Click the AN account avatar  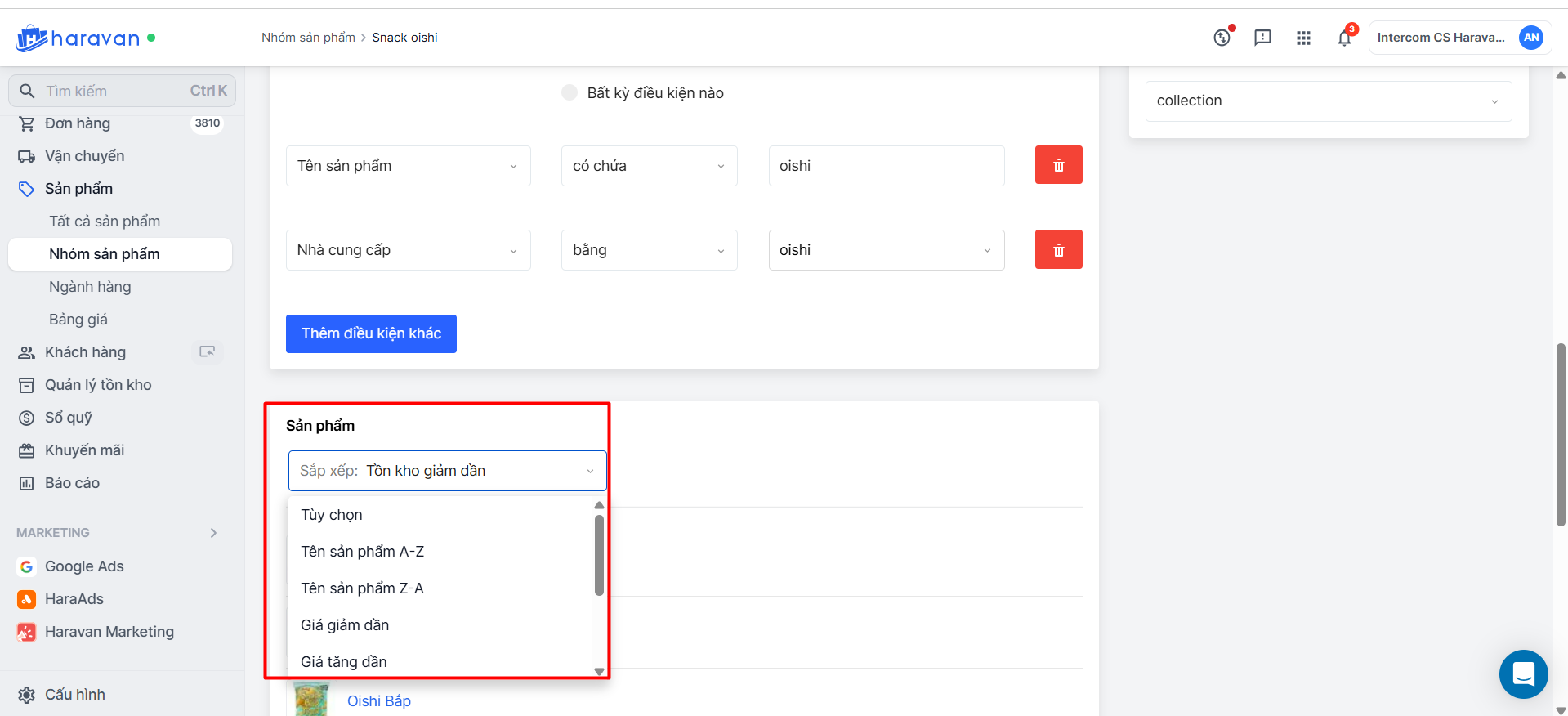click(1530, 38)
